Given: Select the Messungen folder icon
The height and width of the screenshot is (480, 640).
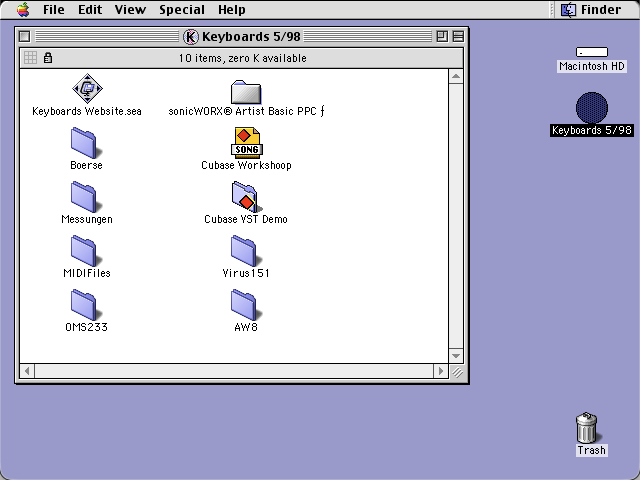Looking at the screenshot, I should [85, 197].
